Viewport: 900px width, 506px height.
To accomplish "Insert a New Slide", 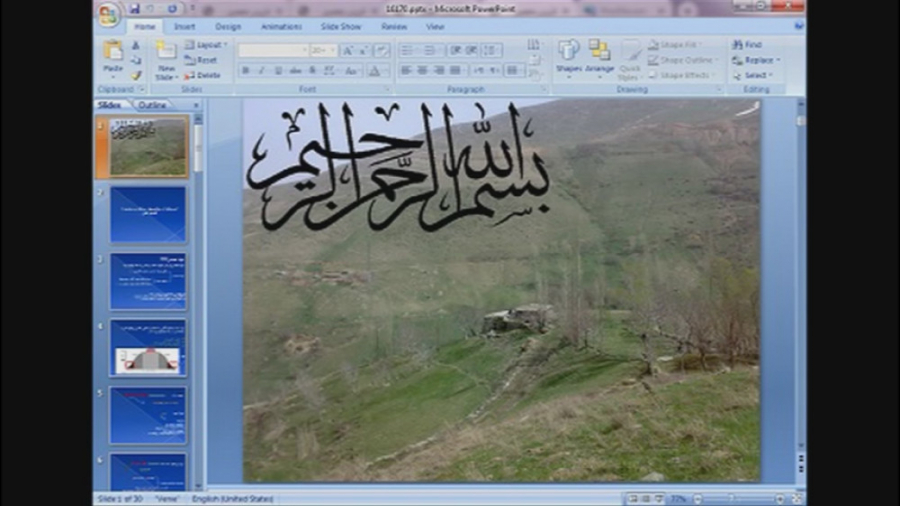I will [x=166, y=60].
